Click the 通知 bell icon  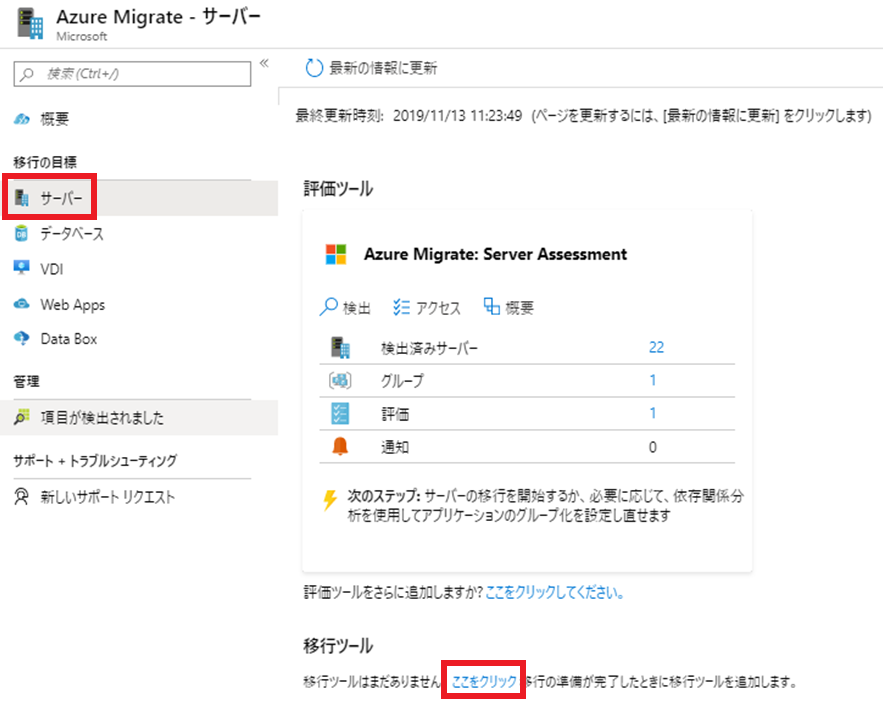(340, 446)
